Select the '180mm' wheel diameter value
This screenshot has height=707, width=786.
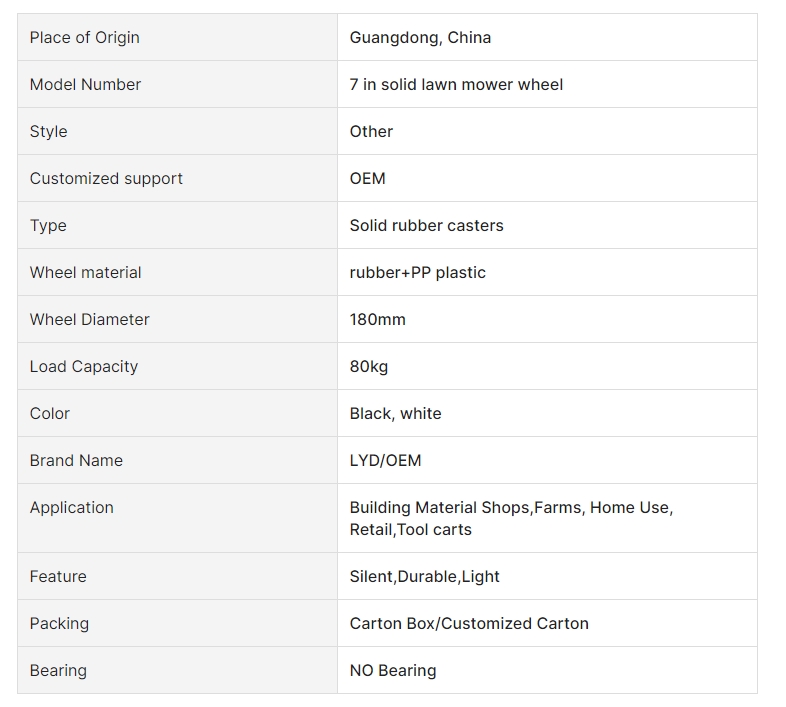click(x=377, y=319)
